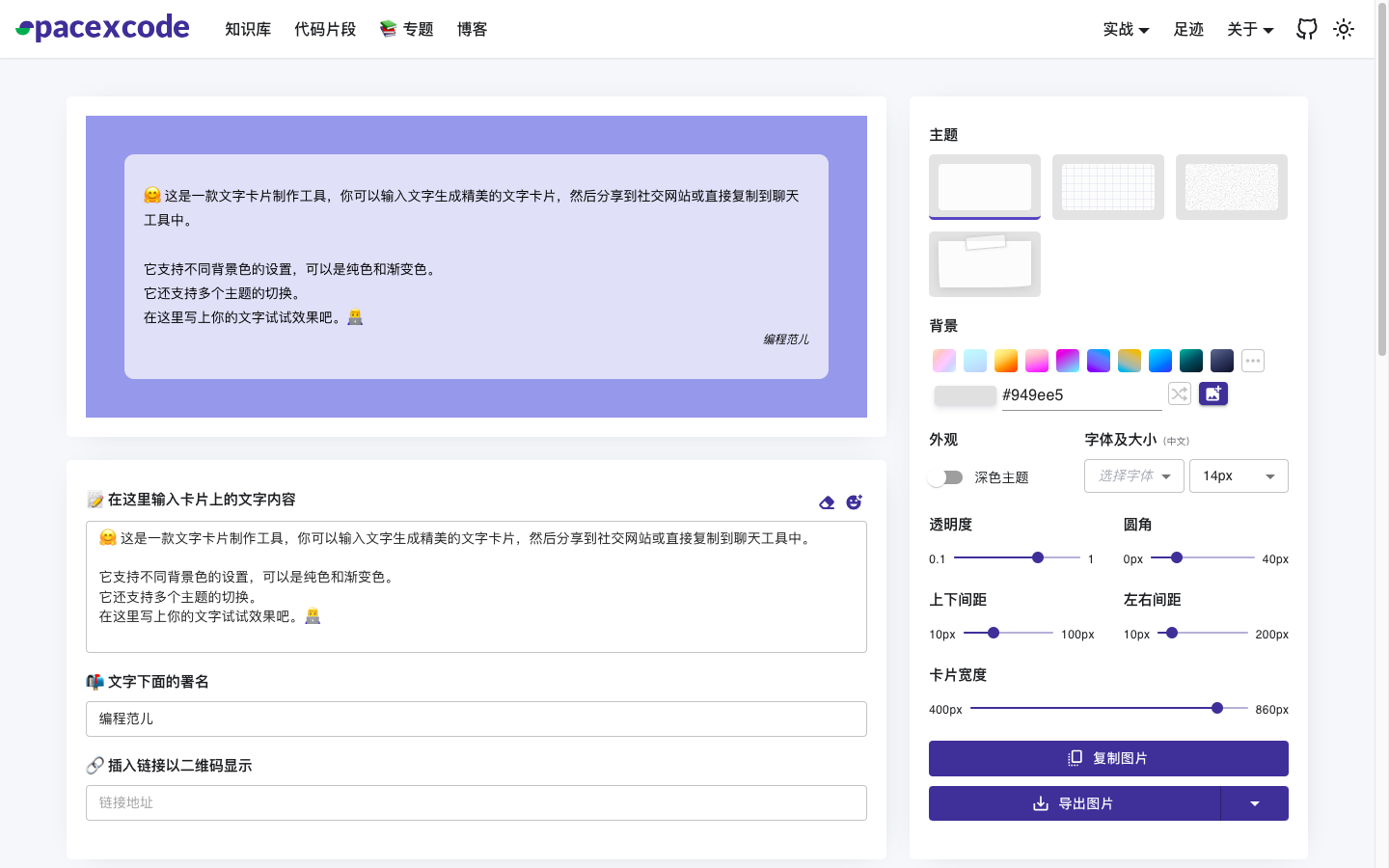Adjust the 透明度 opacity slider

click(1037, 557)
